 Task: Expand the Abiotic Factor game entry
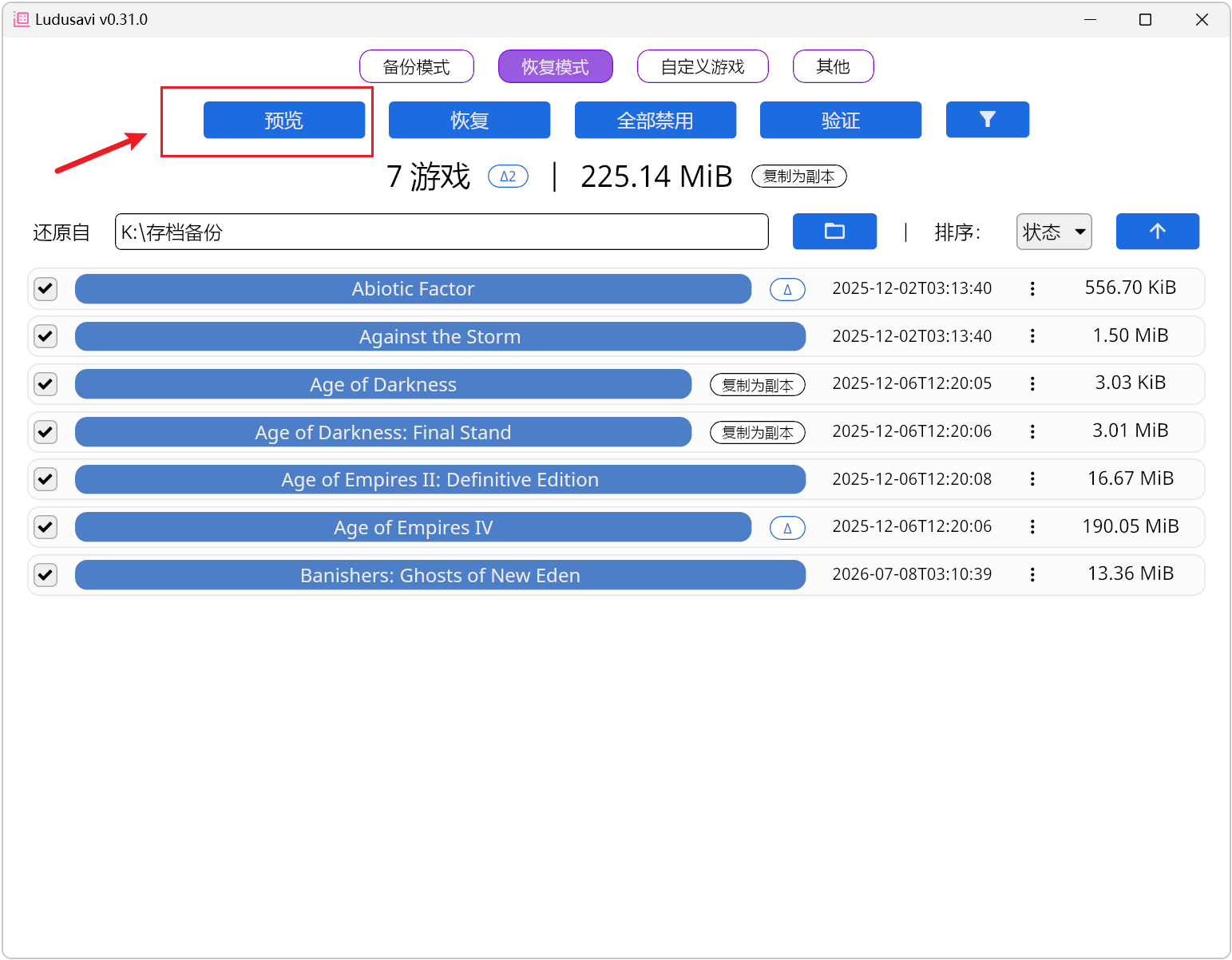pos(413,289)
